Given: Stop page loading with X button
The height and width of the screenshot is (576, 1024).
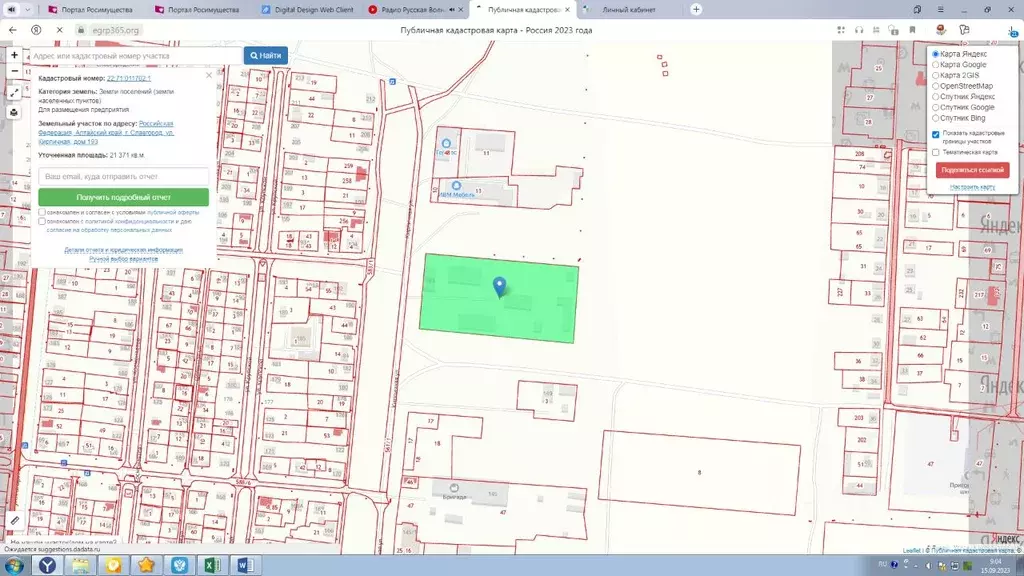Looking at the screenshot, I should pyautogui.click(x=59, y=30).
